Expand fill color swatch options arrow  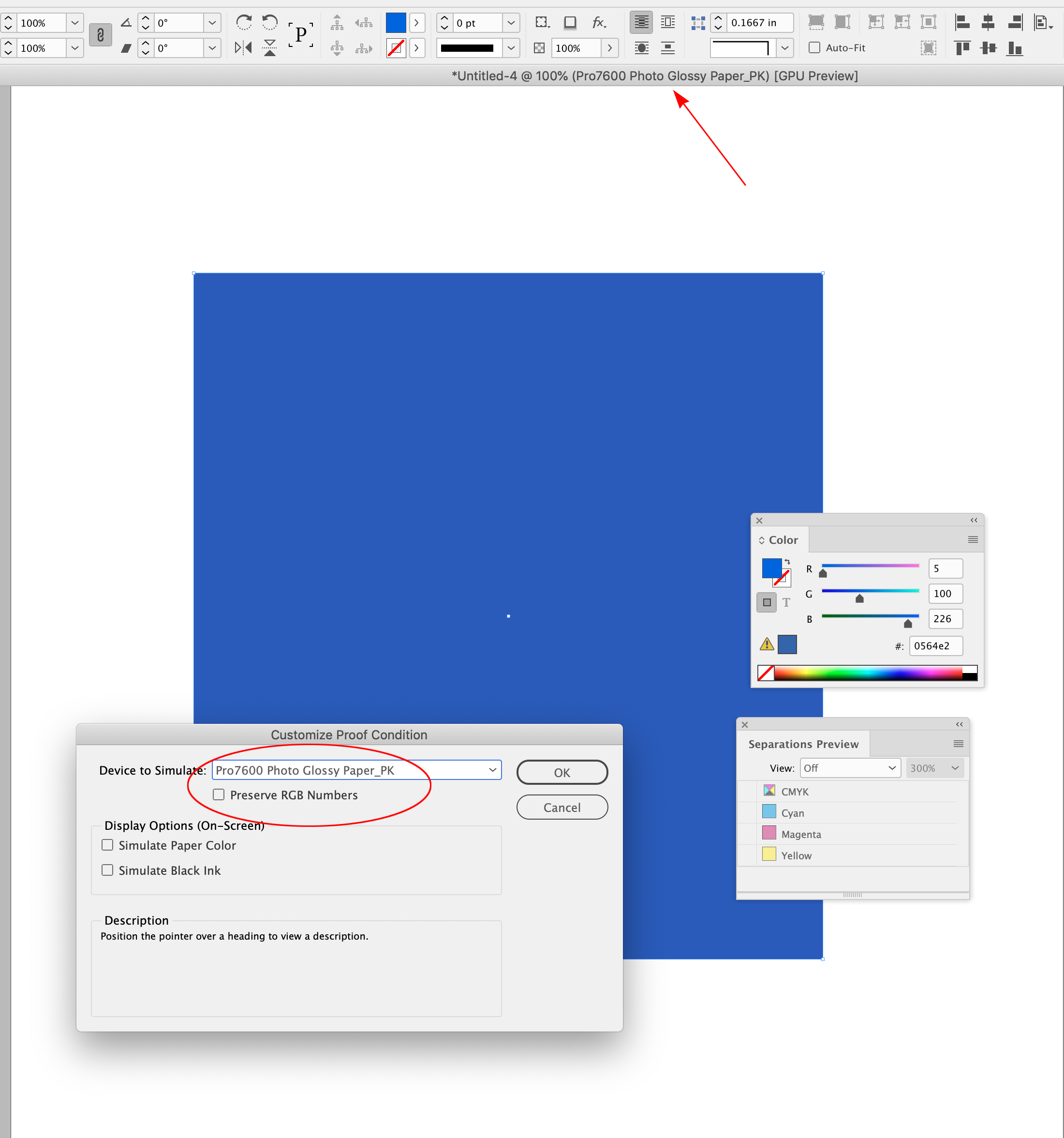click(416, 22)
